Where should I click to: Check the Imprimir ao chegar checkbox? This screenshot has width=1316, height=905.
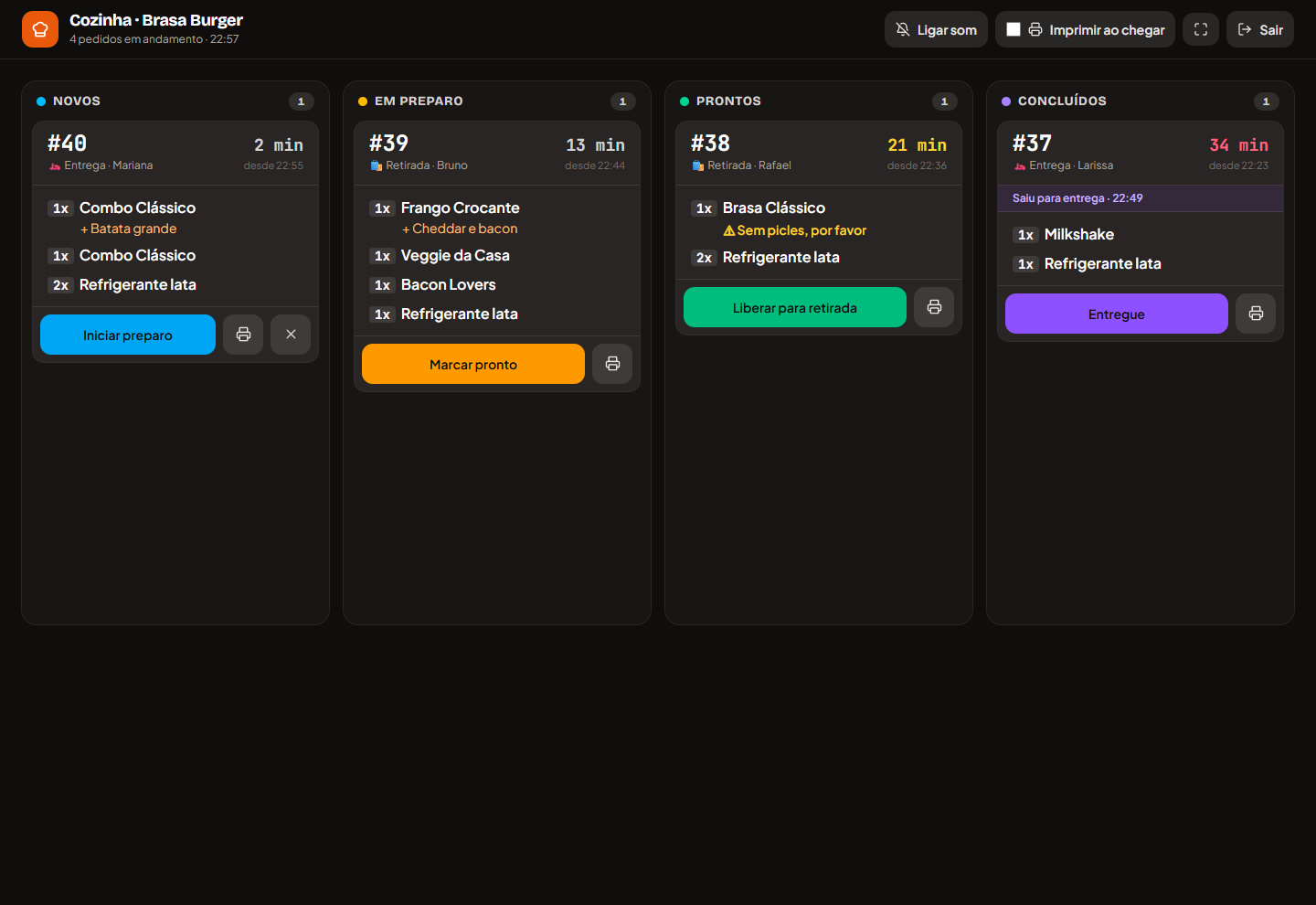1014,29
